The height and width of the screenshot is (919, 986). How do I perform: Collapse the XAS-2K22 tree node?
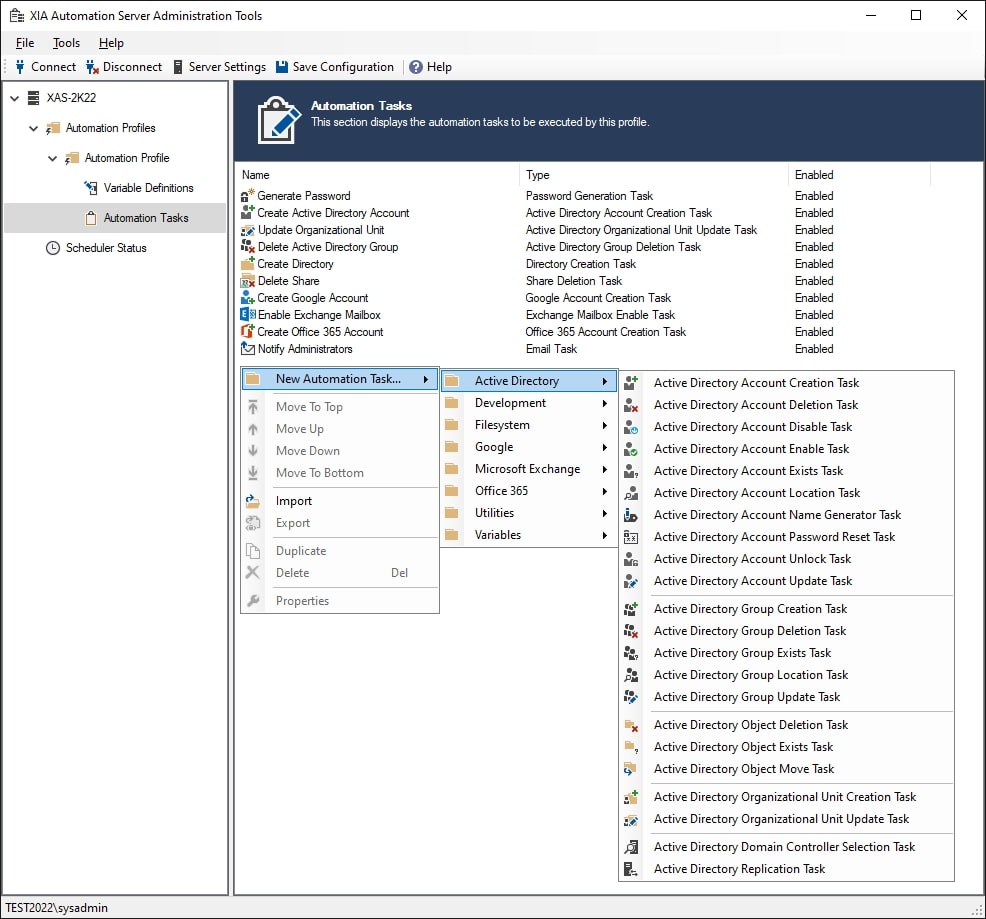tap(16, 98)
